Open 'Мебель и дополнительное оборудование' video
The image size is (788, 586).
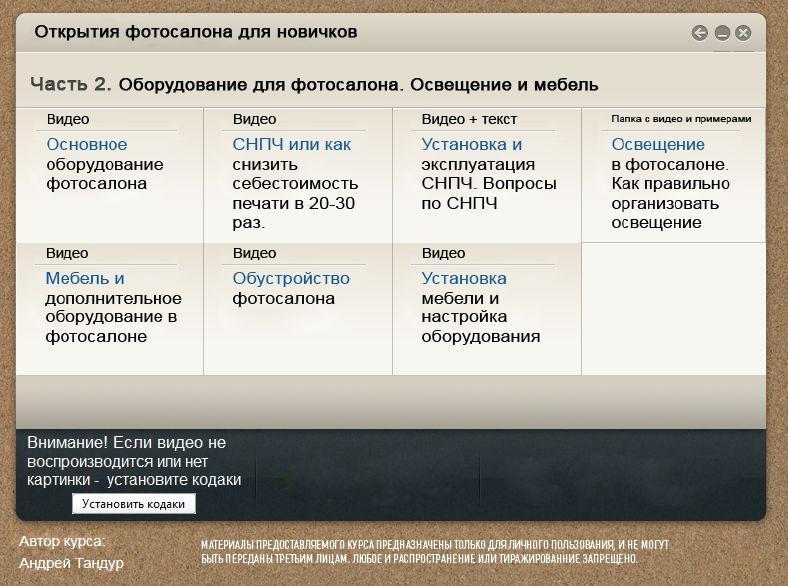[85, 279]
